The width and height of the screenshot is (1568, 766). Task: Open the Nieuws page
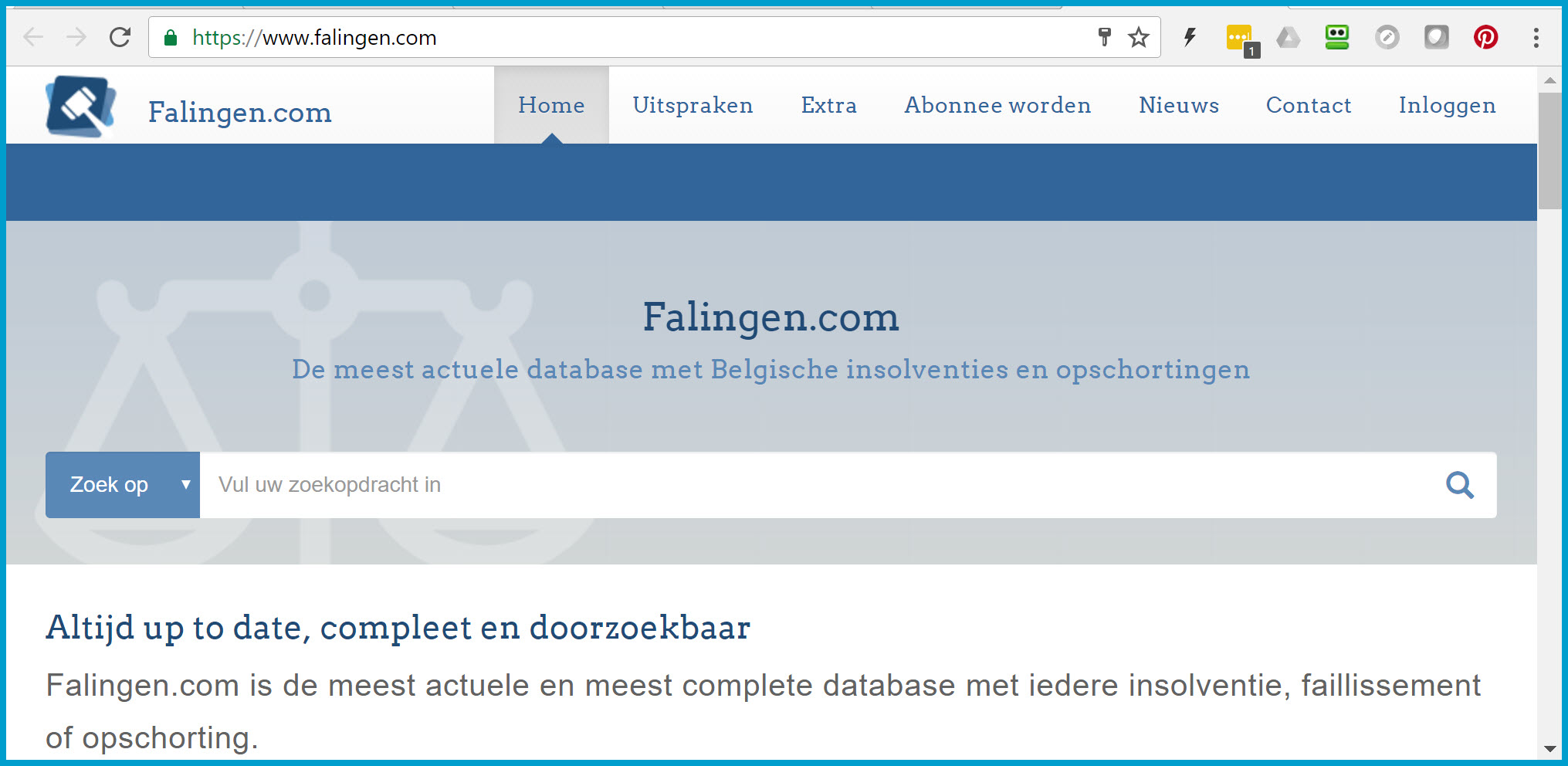click(1179, 105)
